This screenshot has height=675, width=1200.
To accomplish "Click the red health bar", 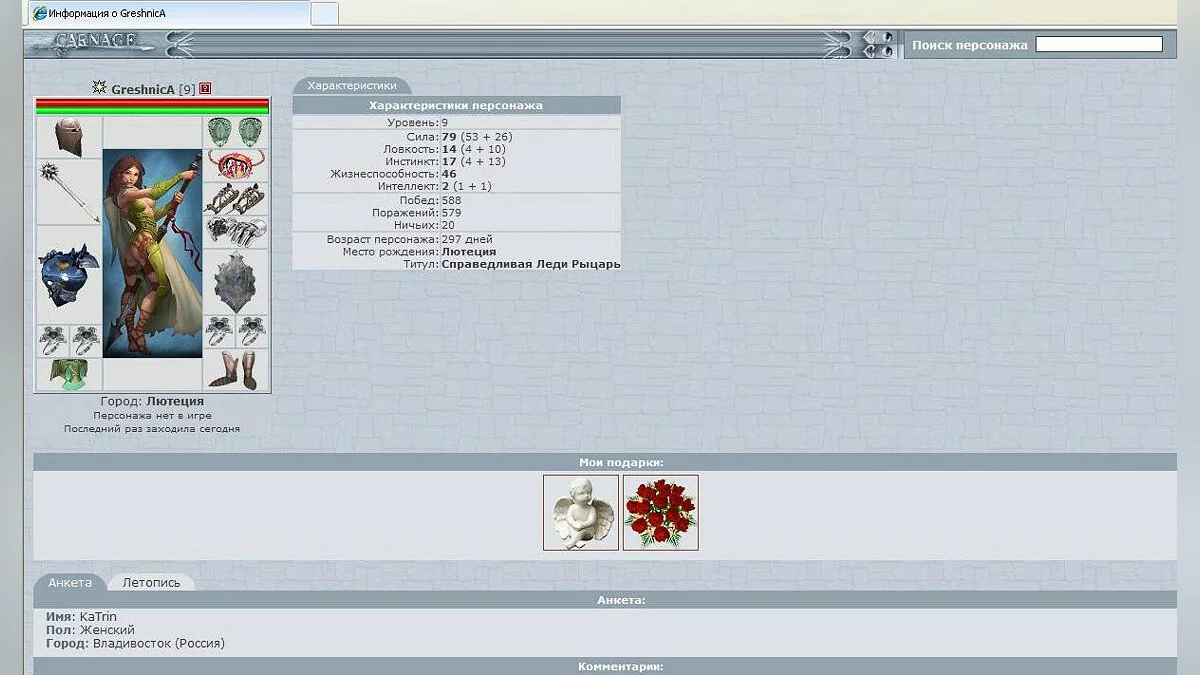I will (153, 103).
